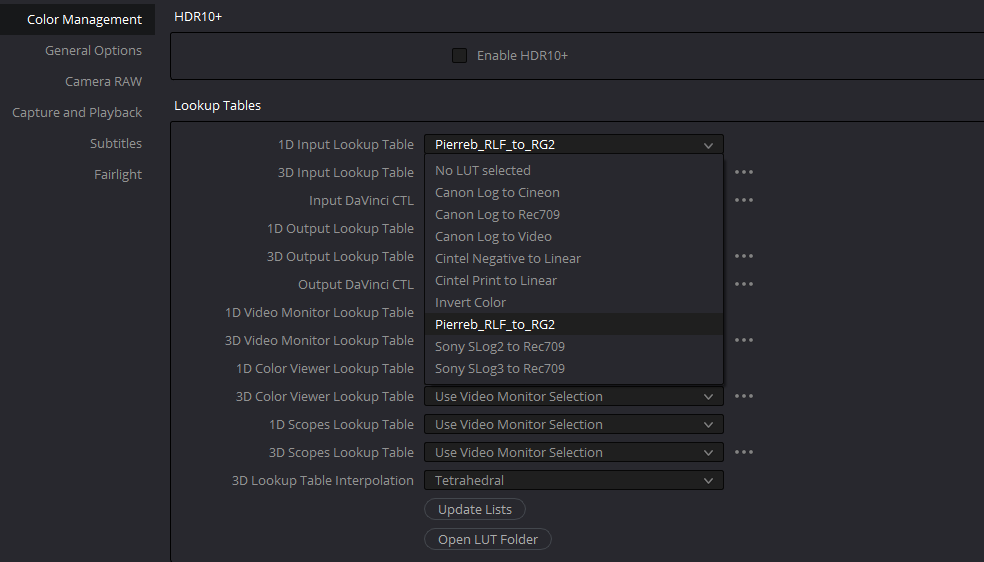Click the '1D Scopes Lookup Table' label
The width and height of the screenshot is (984, 562).
click(341, 425)
